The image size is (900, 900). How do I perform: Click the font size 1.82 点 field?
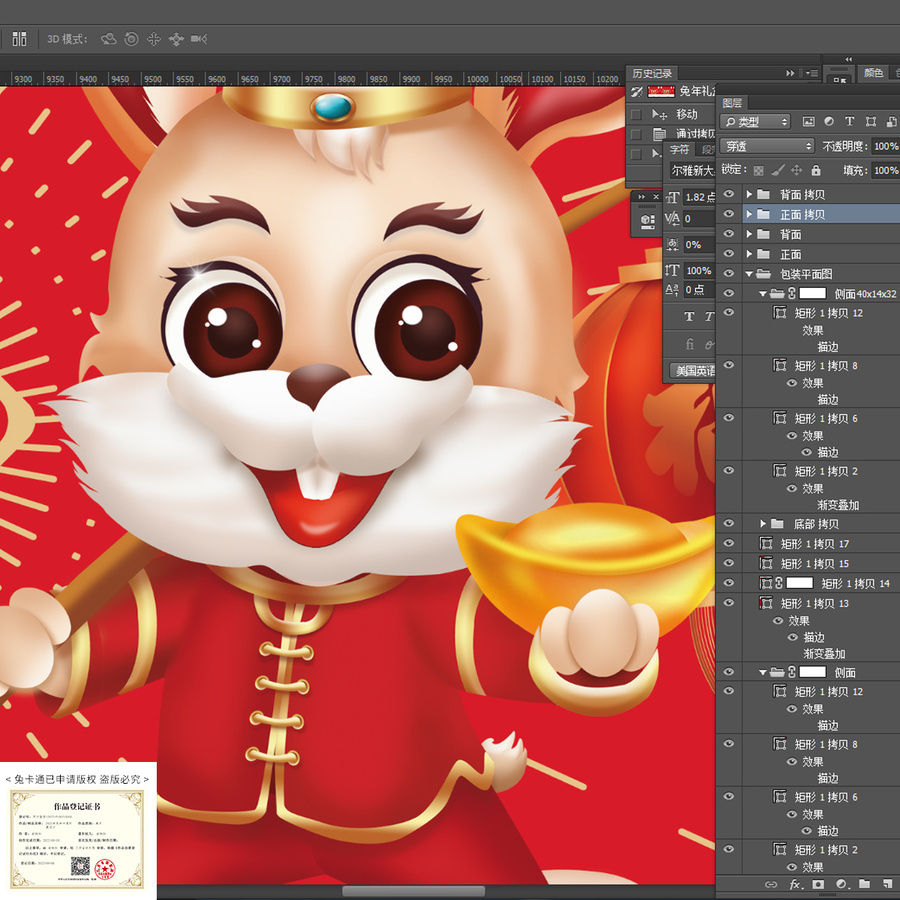coord(699,197)
